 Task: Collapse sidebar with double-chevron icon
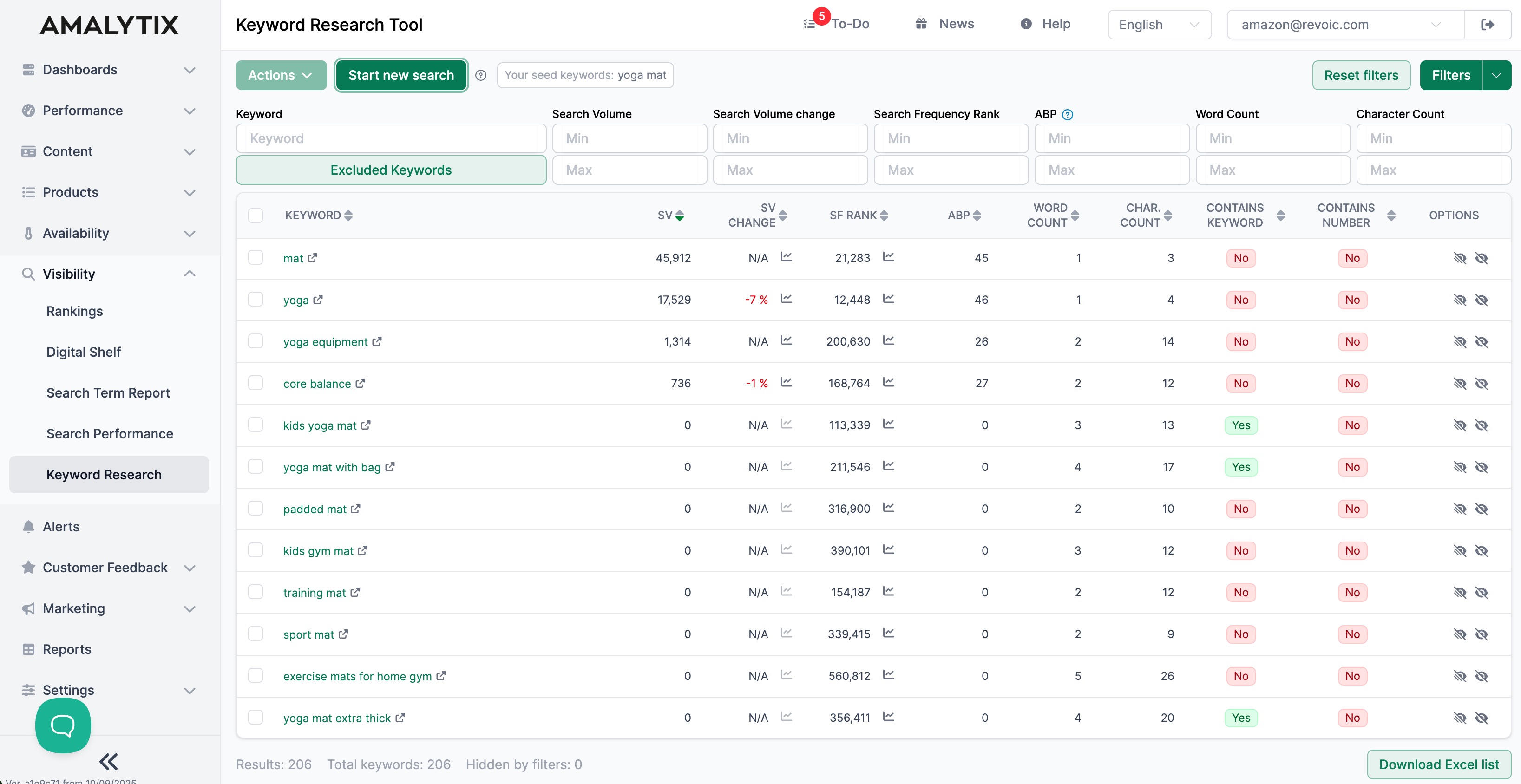point(108,762)
